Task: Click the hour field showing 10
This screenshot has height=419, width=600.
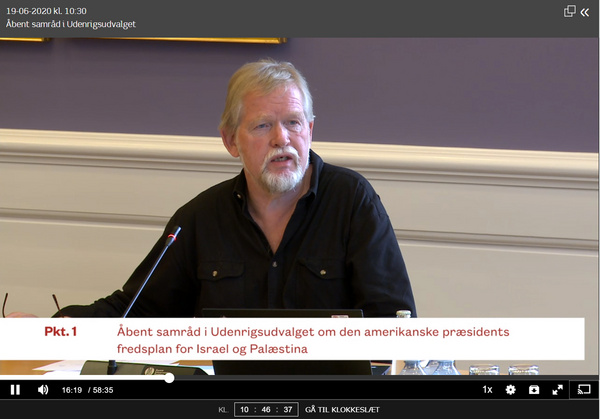Action: (x=244, y=409)
